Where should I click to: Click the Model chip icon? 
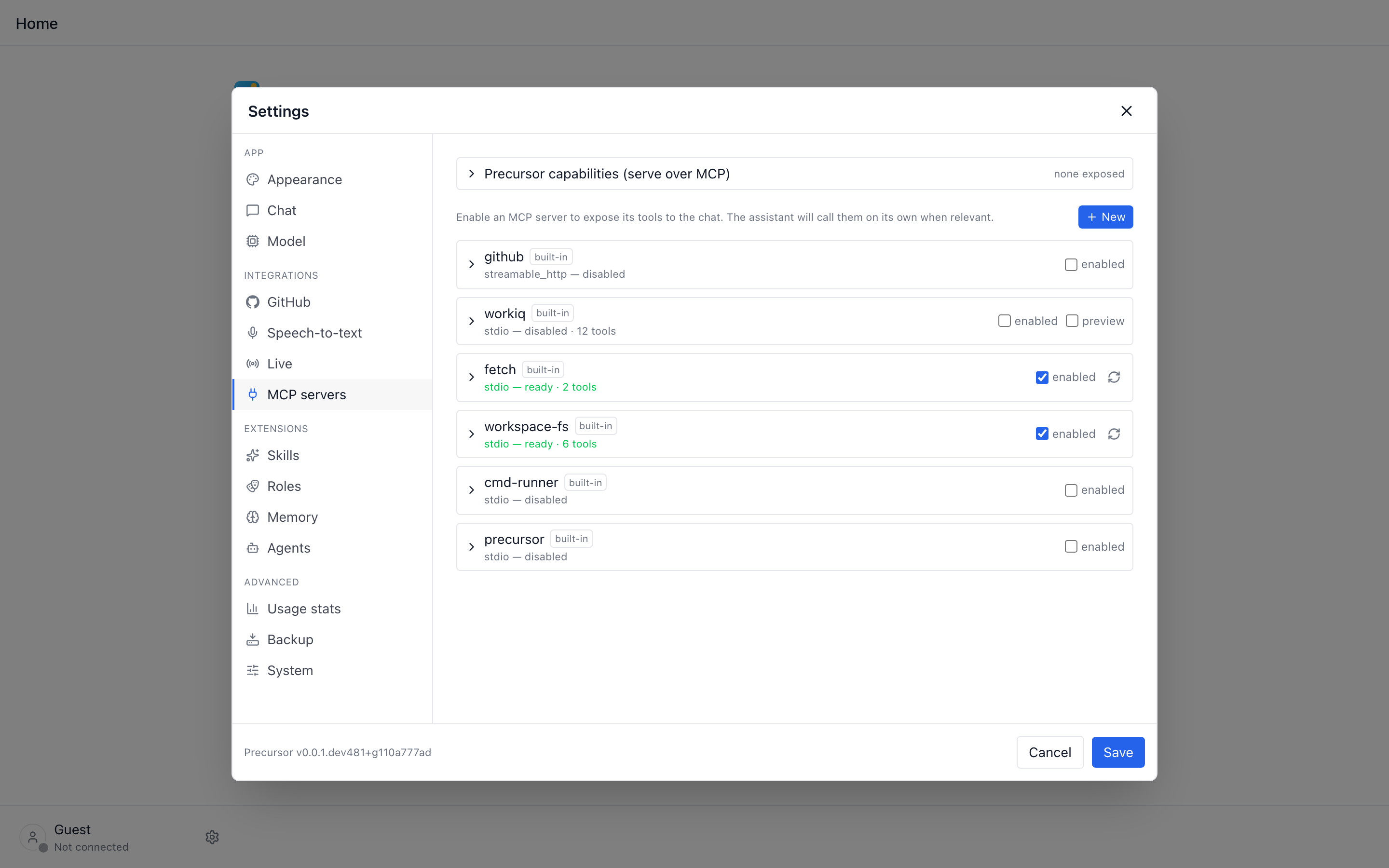(x=253, y=241)
